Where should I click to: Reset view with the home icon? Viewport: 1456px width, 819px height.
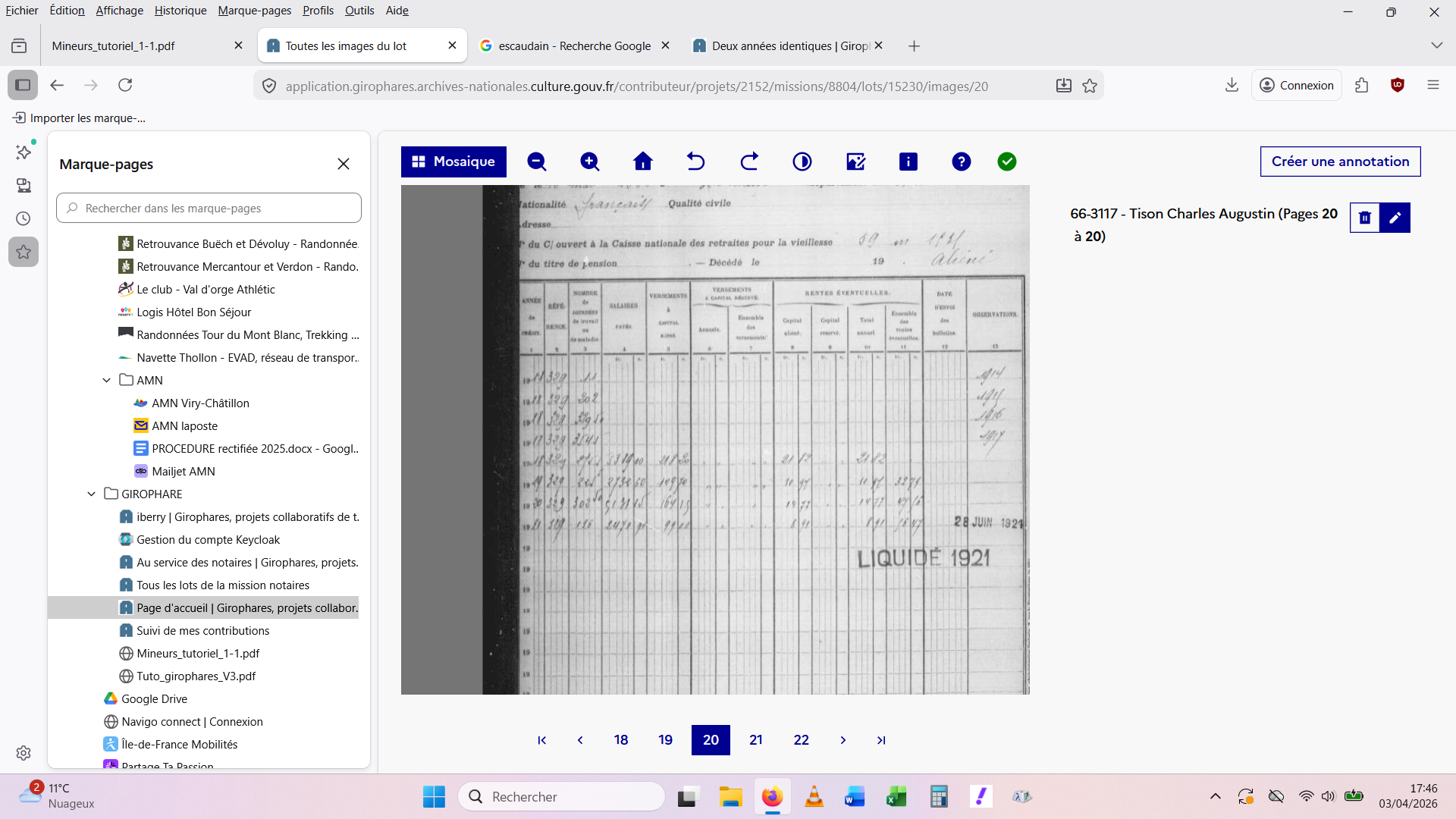pos(643,162)
